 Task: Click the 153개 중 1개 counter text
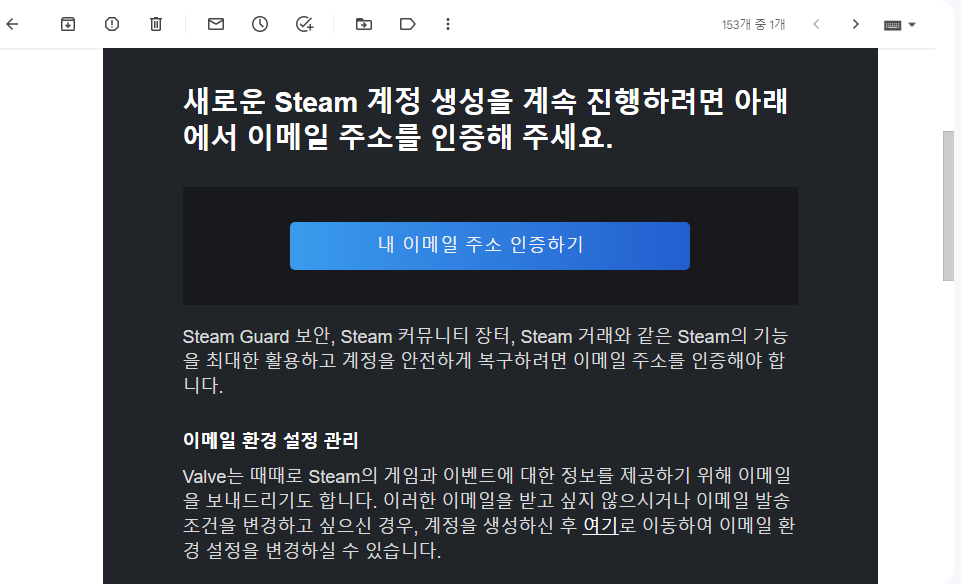point(753,25)
